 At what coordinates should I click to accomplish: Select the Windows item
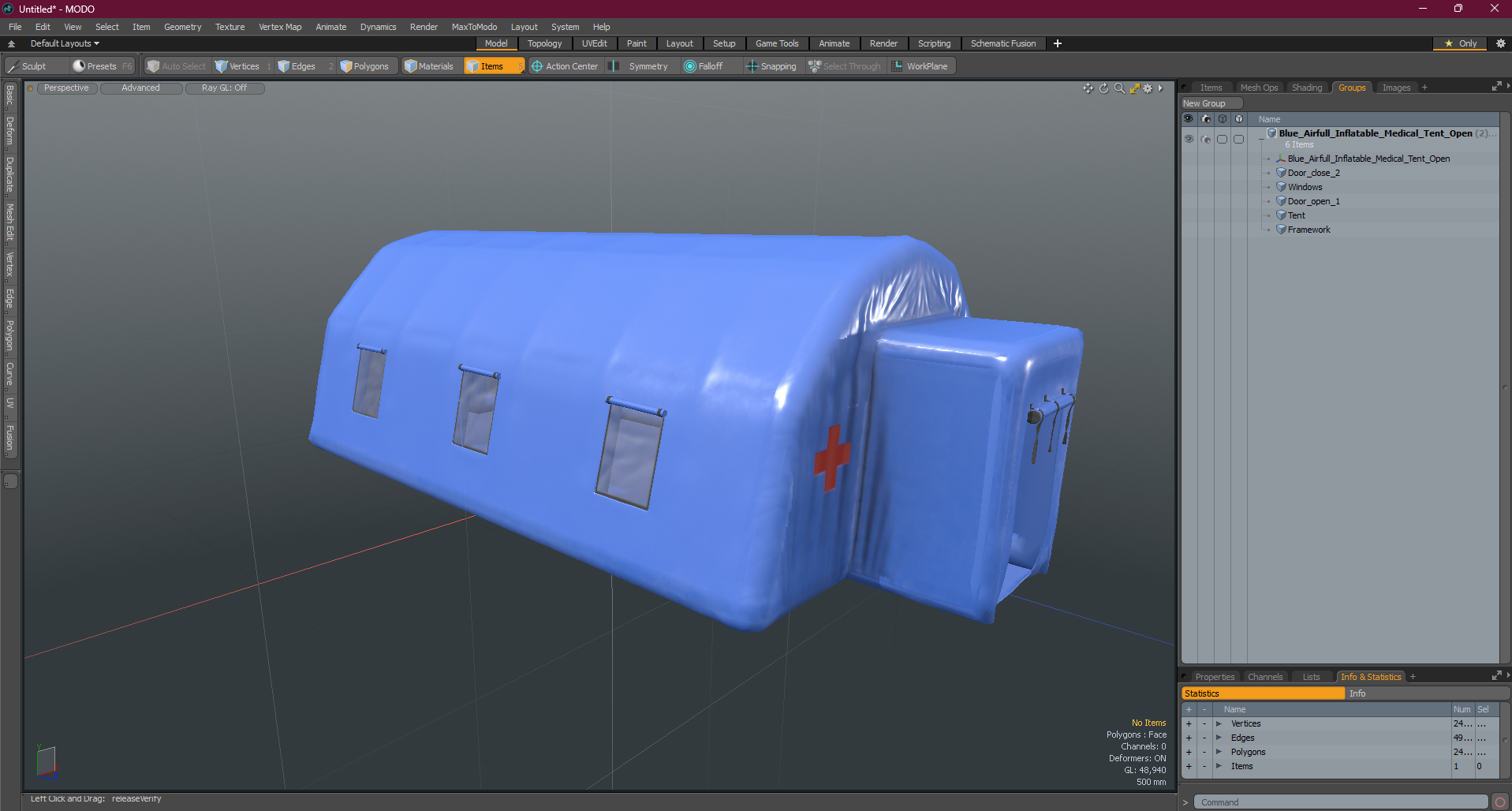coord(1305,187)
